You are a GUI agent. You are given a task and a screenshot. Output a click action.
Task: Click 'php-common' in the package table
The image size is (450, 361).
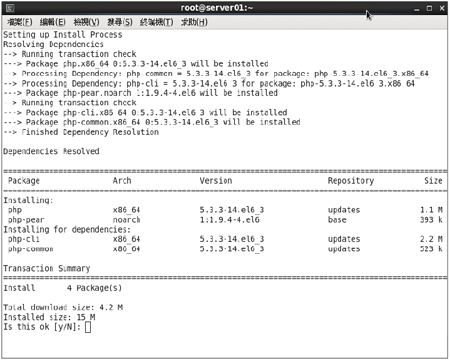[x=31, y=249]
